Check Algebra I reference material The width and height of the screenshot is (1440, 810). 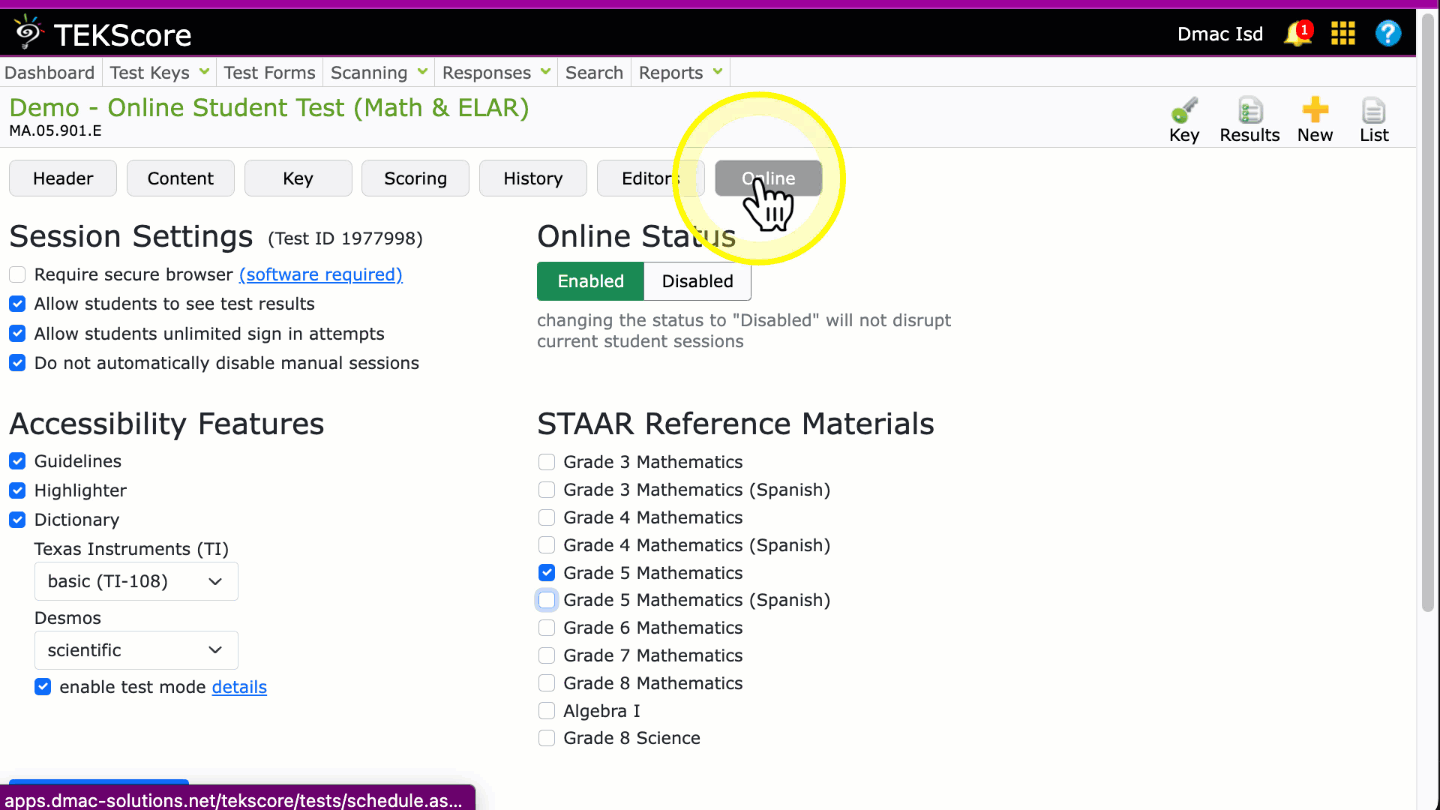[x=546, y=711]
